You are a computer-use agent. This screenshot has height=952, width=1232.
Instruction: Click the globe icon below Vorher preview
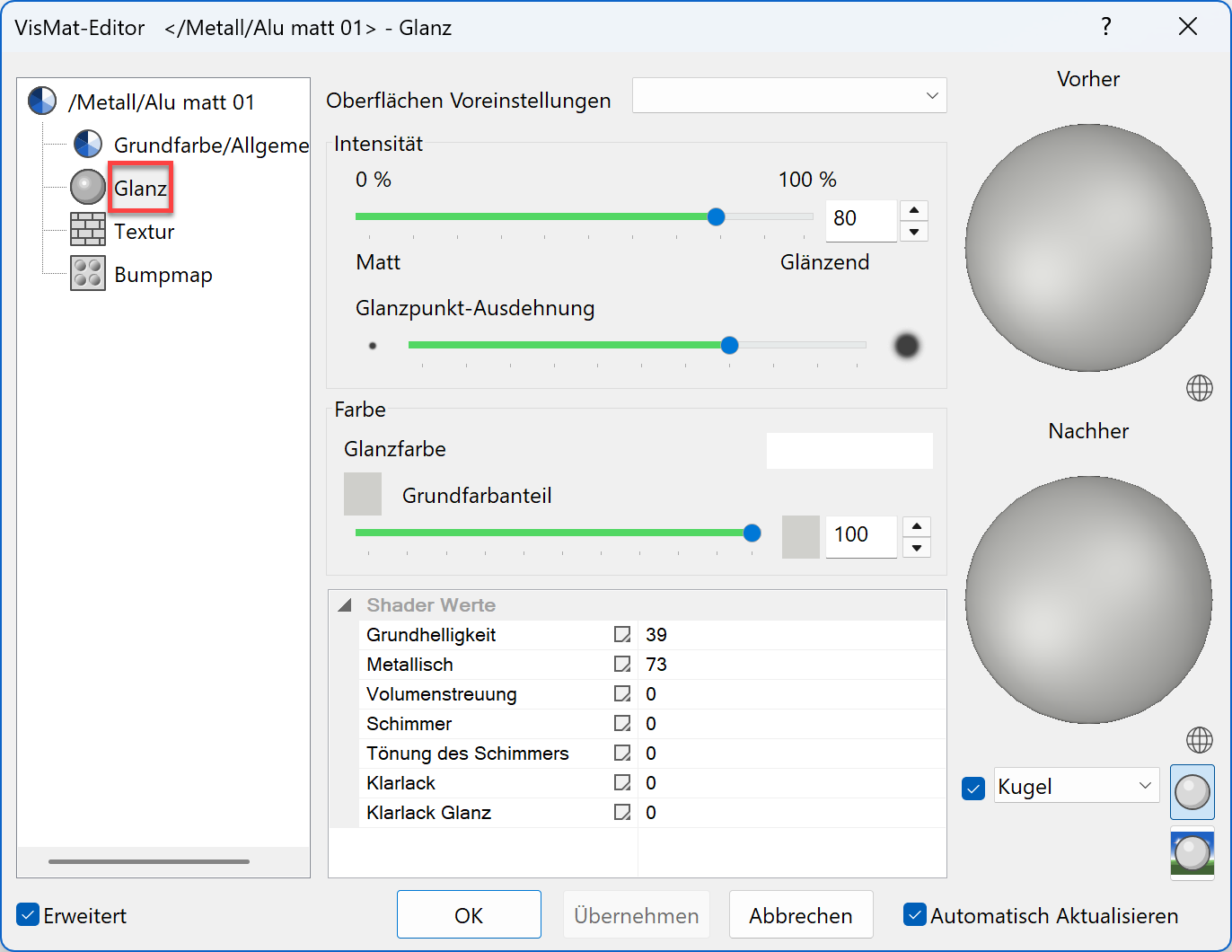[1199, 388]
